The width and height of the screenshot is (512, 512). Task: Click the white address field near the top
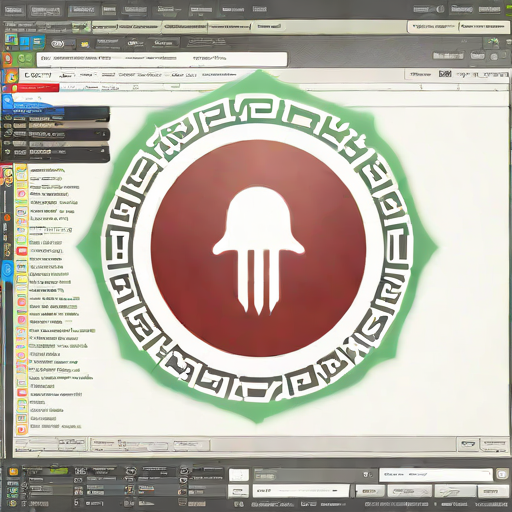coord(162,59)
